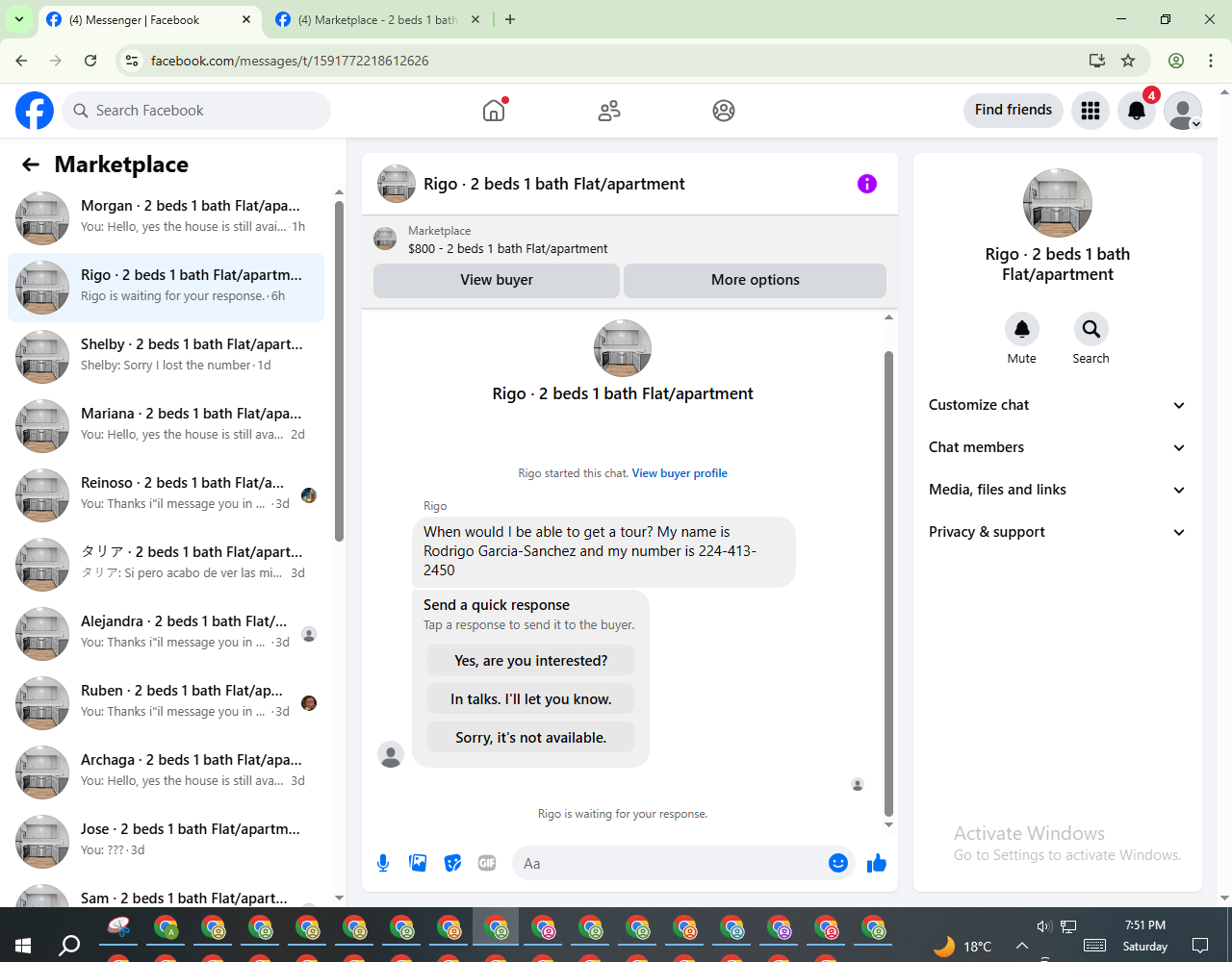The height and width of the screenshot is (962, 1232).
Task: Open Windows taskbar search
Action: 69,946
